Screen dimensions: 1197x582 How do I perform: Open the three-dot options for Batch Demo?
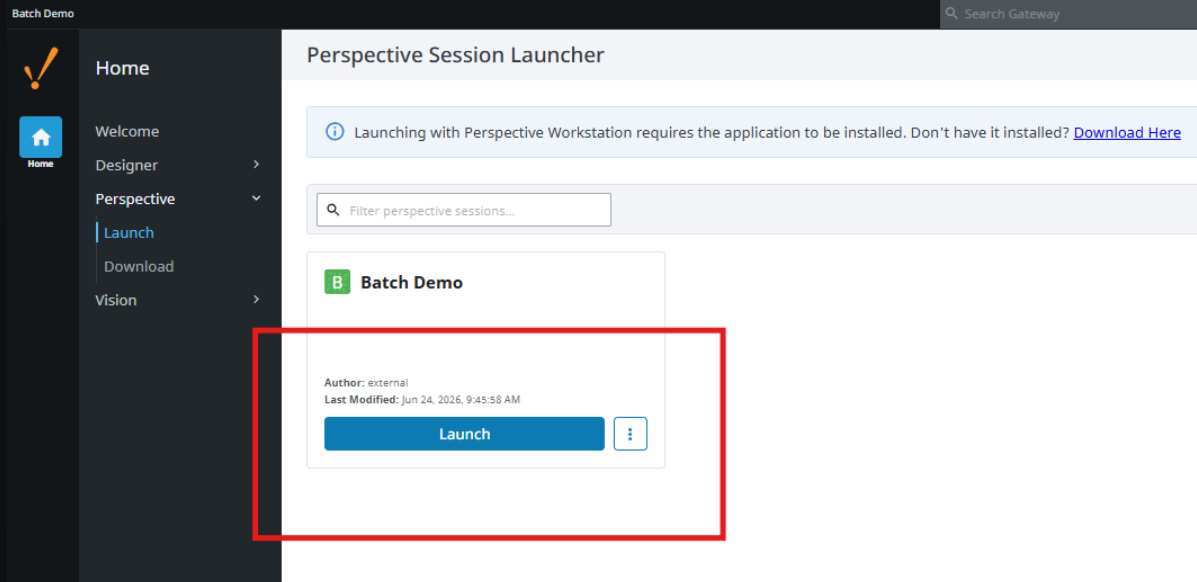coord(631,434)
